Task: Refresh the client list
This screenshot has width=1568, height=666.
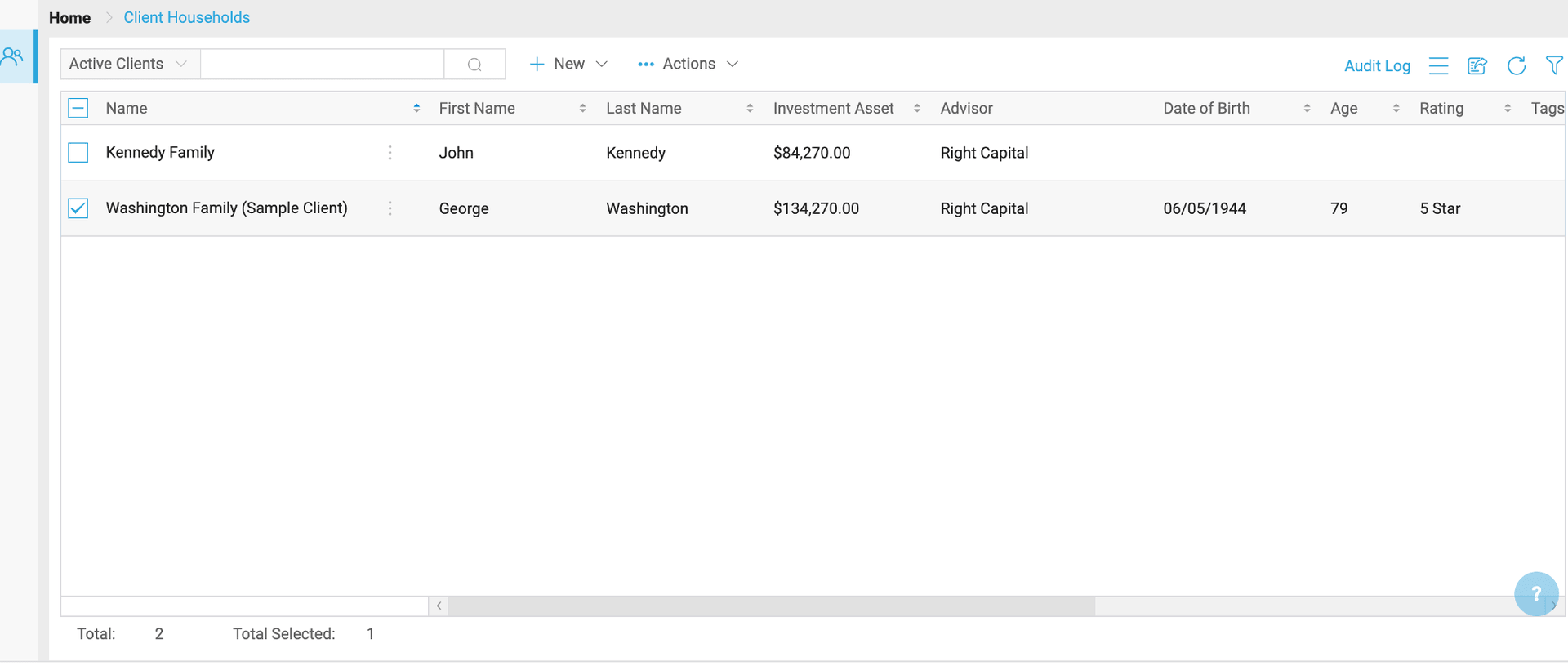Action: click(x=1516, y=65)
